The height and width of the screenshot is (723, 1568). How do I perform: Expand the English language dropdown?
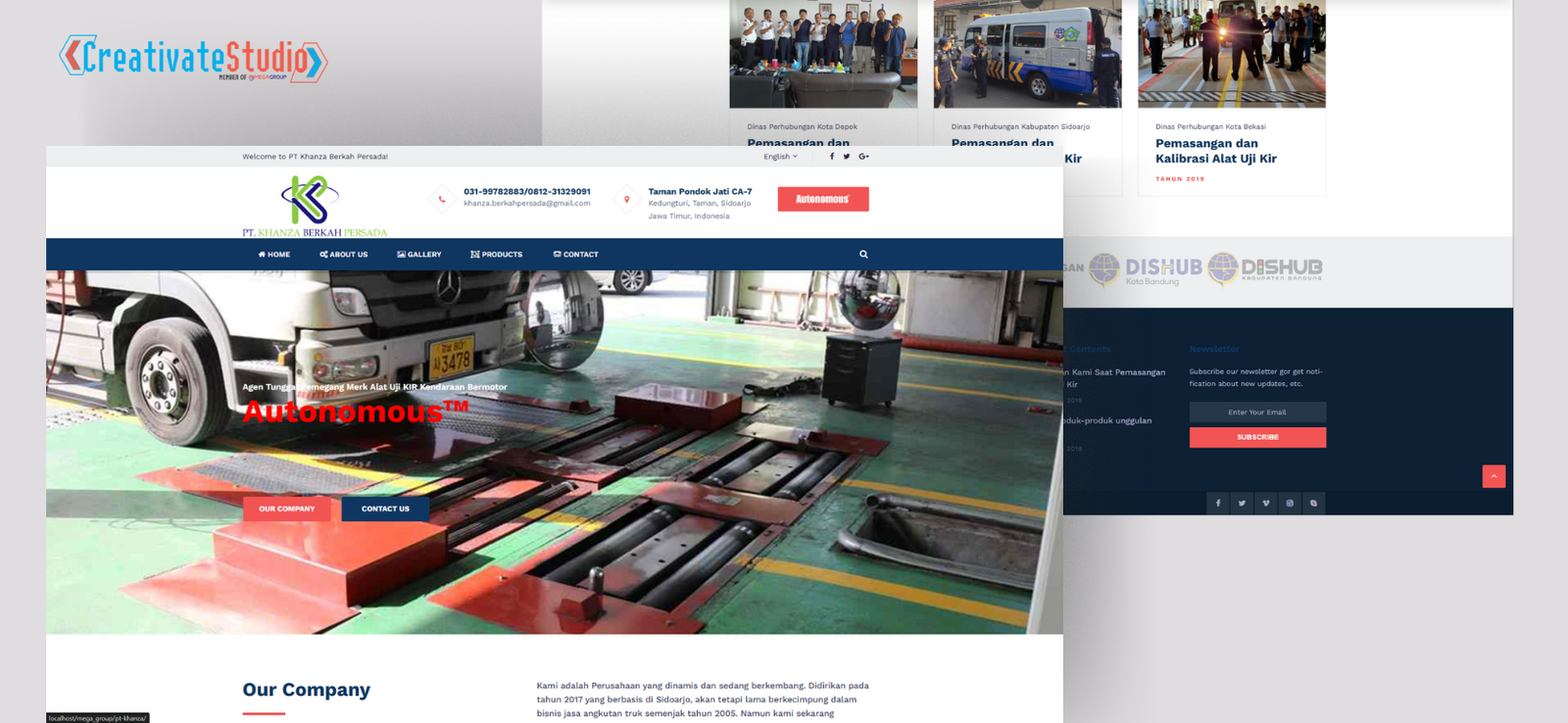(780, 157)
